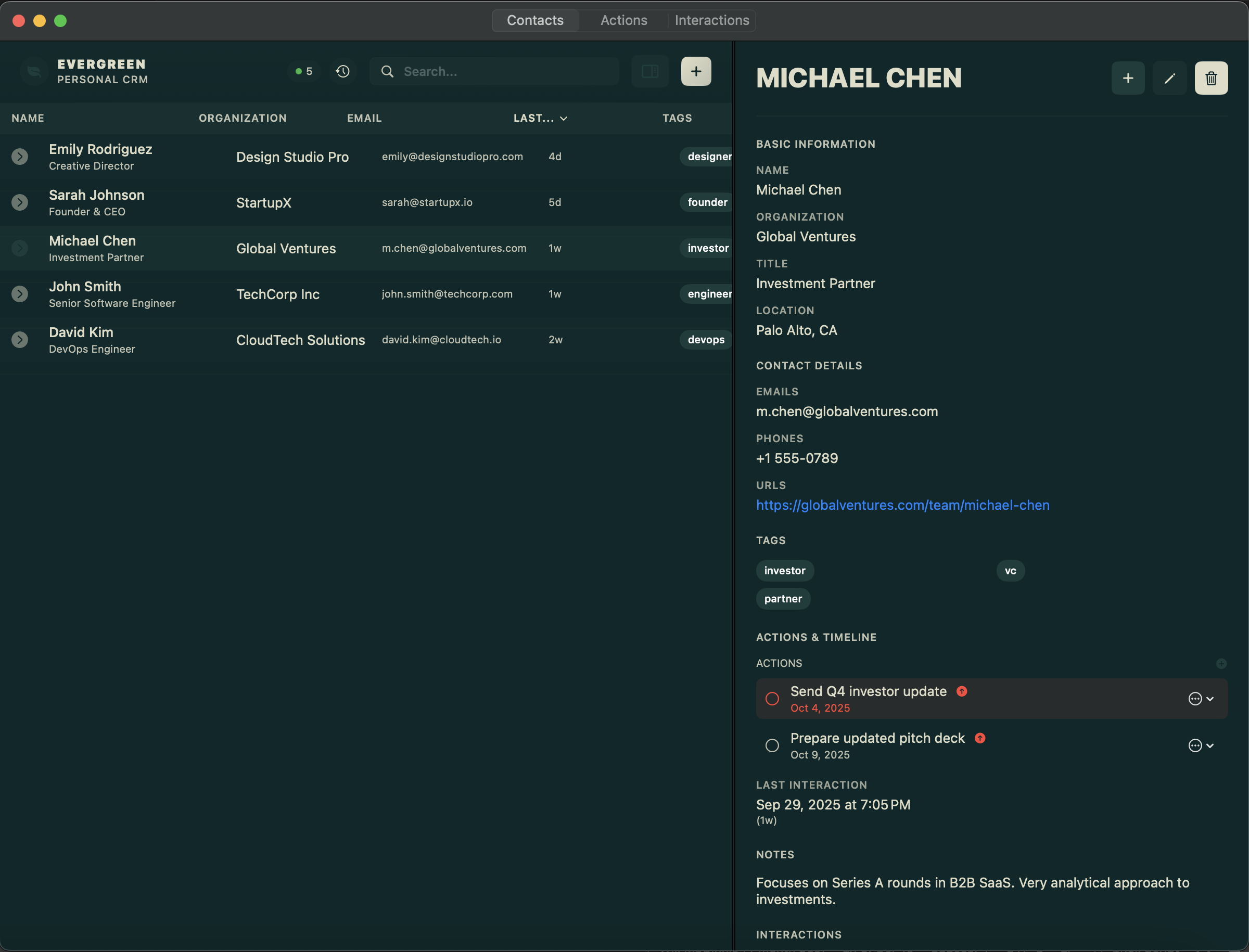Image resolution: width=1249 pixels, height=952 pixels.
Task: Expand the Emily Rodriguez contact row
Action: click(x=20, y=157)
